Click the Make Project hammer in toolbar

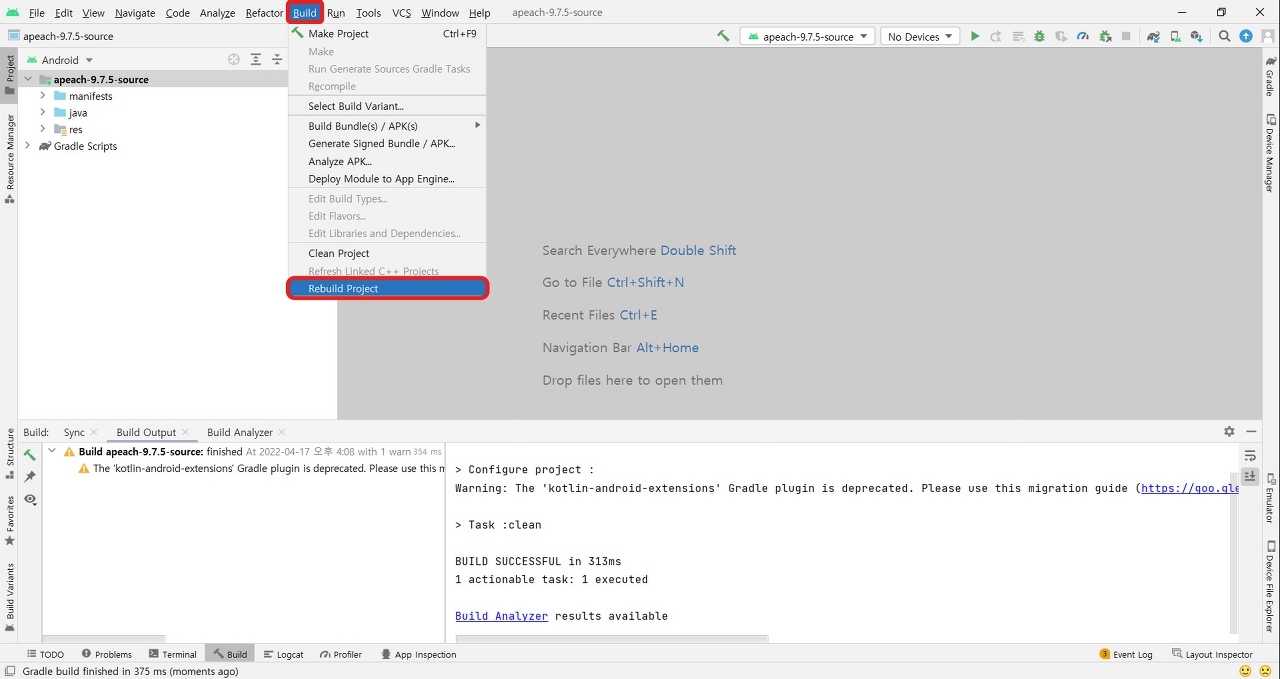(x=723, y=36)
